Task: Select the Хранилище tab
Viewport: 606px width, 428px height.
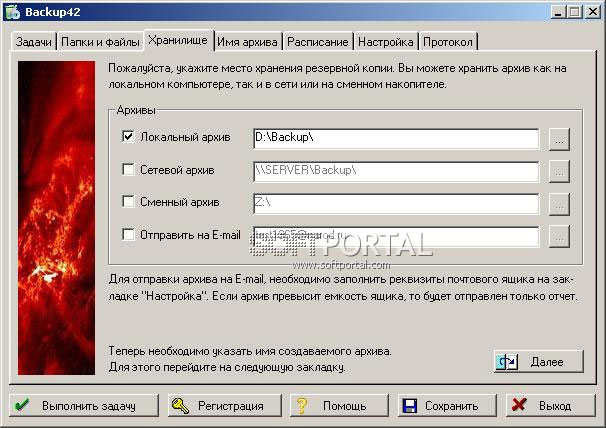Action: pyautogui.click(x=178, y=40)
